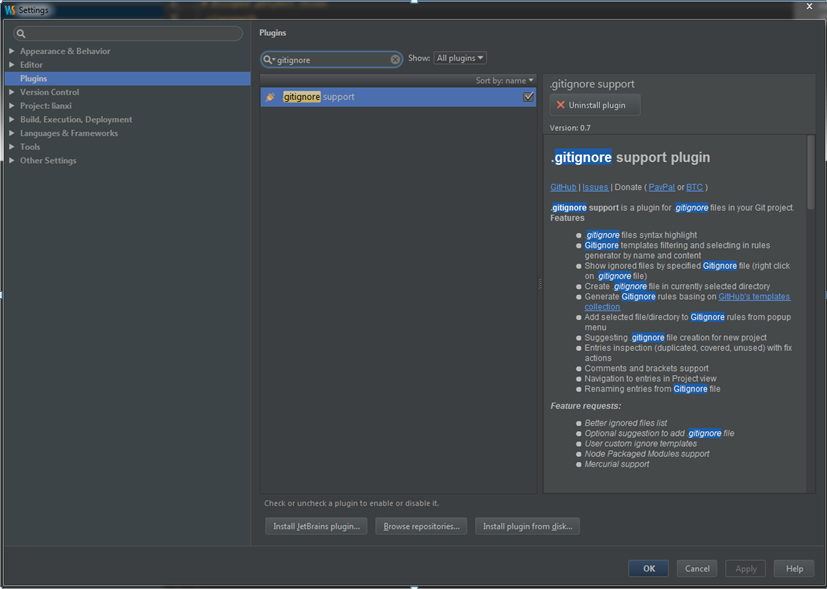Click the plugin description vertical scrollbar
Viewport: 827px width, 589px height.
point(811,172)
